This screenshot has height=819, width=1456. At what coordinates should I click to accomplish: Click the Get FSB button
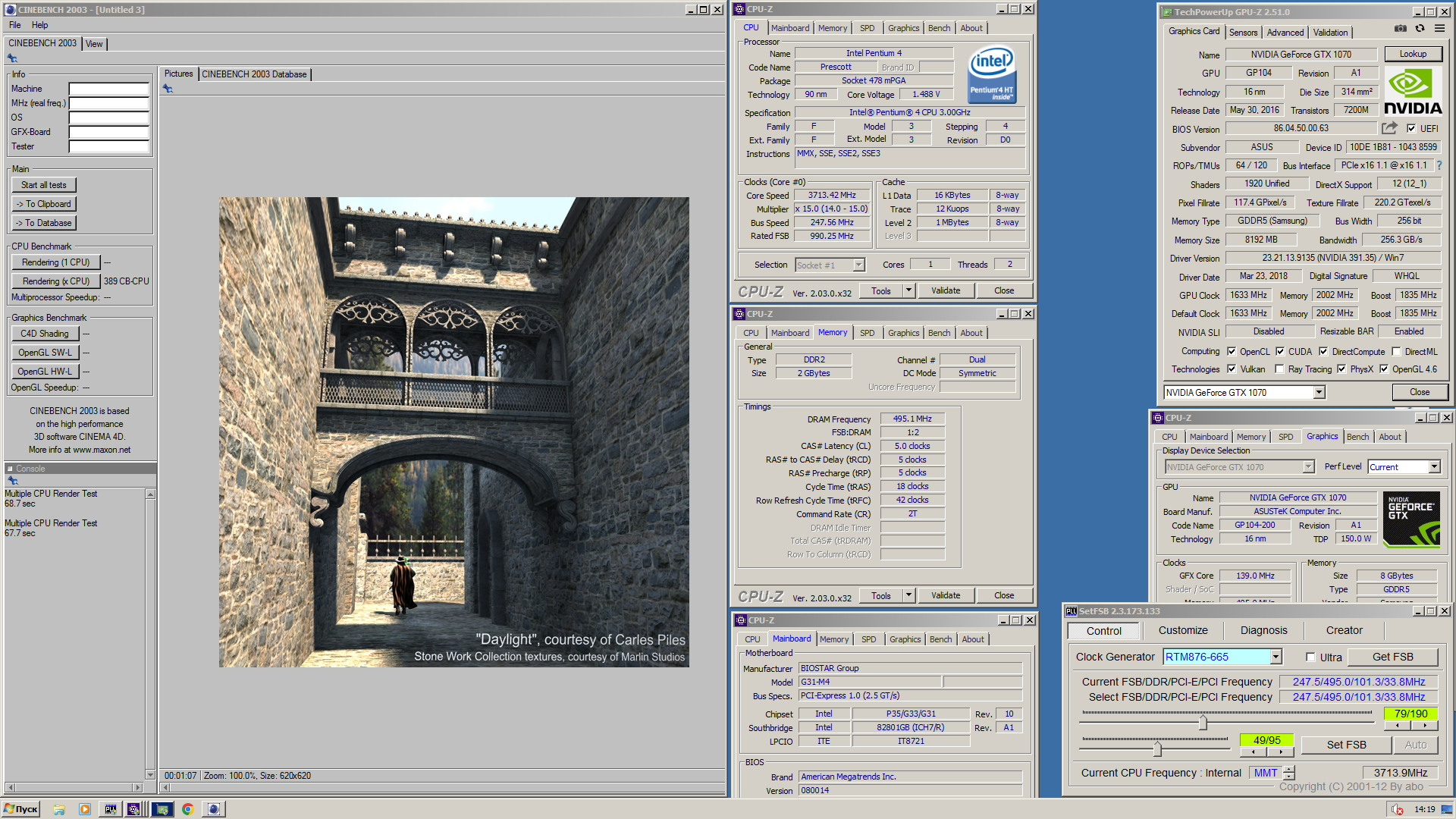pyautogui.click(x=1392, y=657)
